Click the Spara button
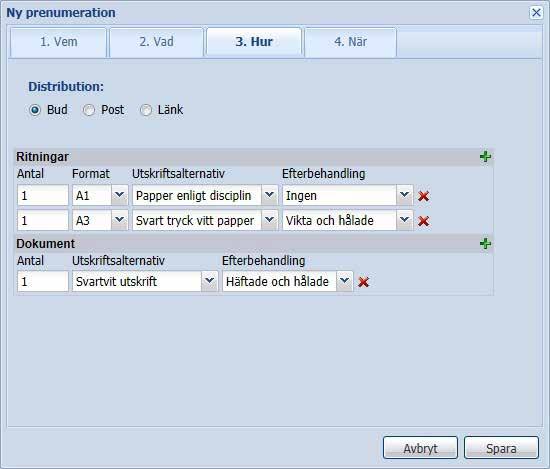Viewport: 550px width, 469px height. tap(501, 448)
